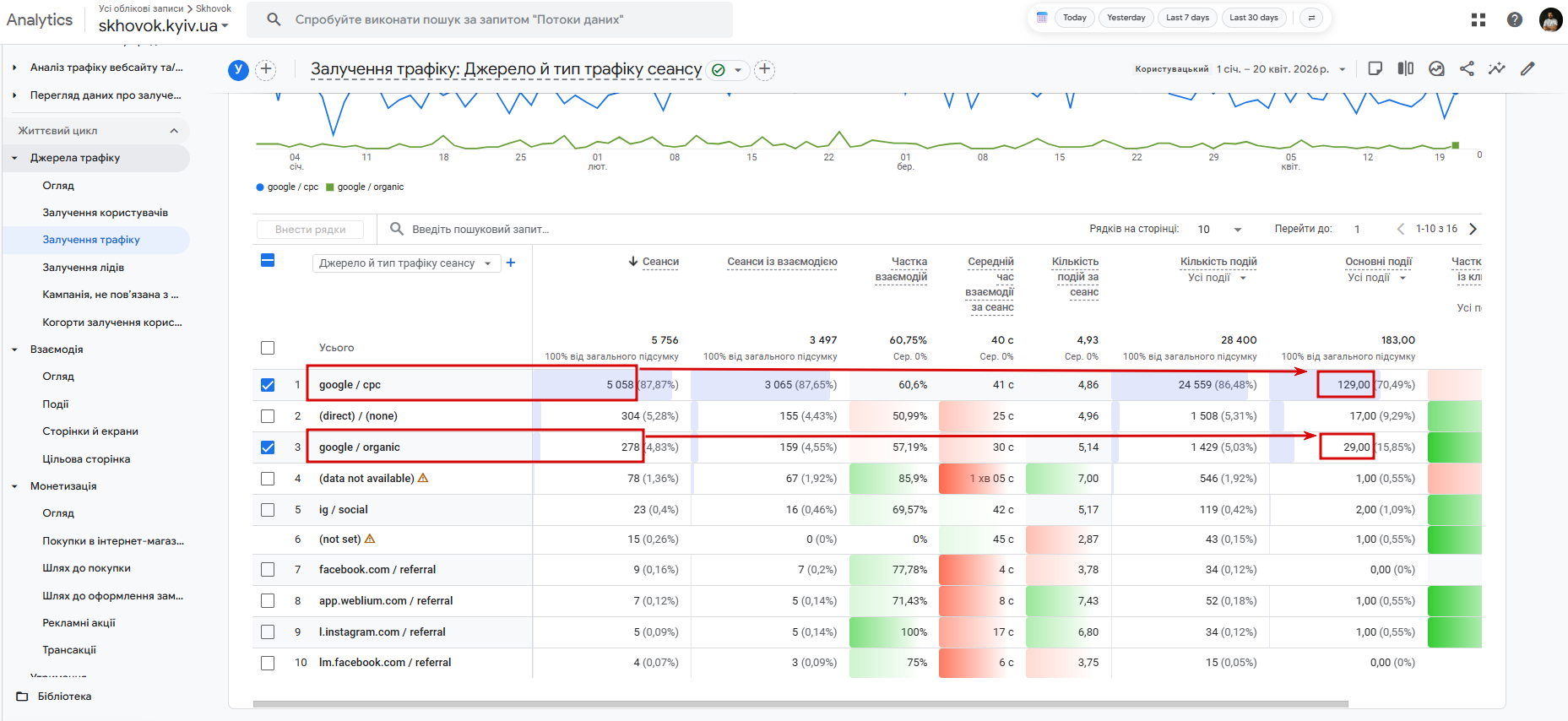Image resolution: width=1568 pixels, height=721 pixels.
Task: Click the blue plus to add secondary dimension
Action: click(511, 263)
